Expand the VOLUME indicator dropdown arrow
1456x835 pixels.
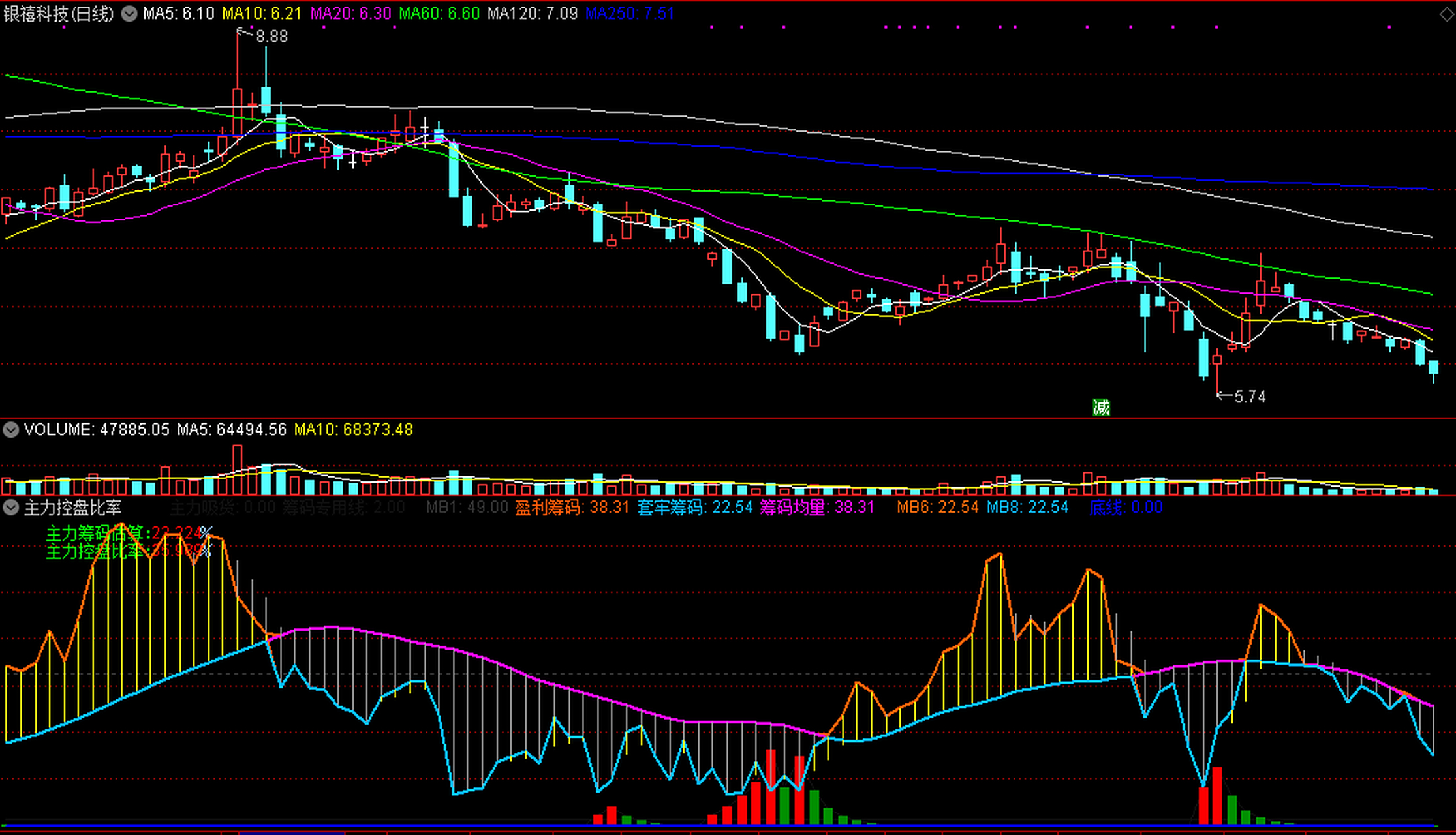pyautogui.click(x=10, y=429)
